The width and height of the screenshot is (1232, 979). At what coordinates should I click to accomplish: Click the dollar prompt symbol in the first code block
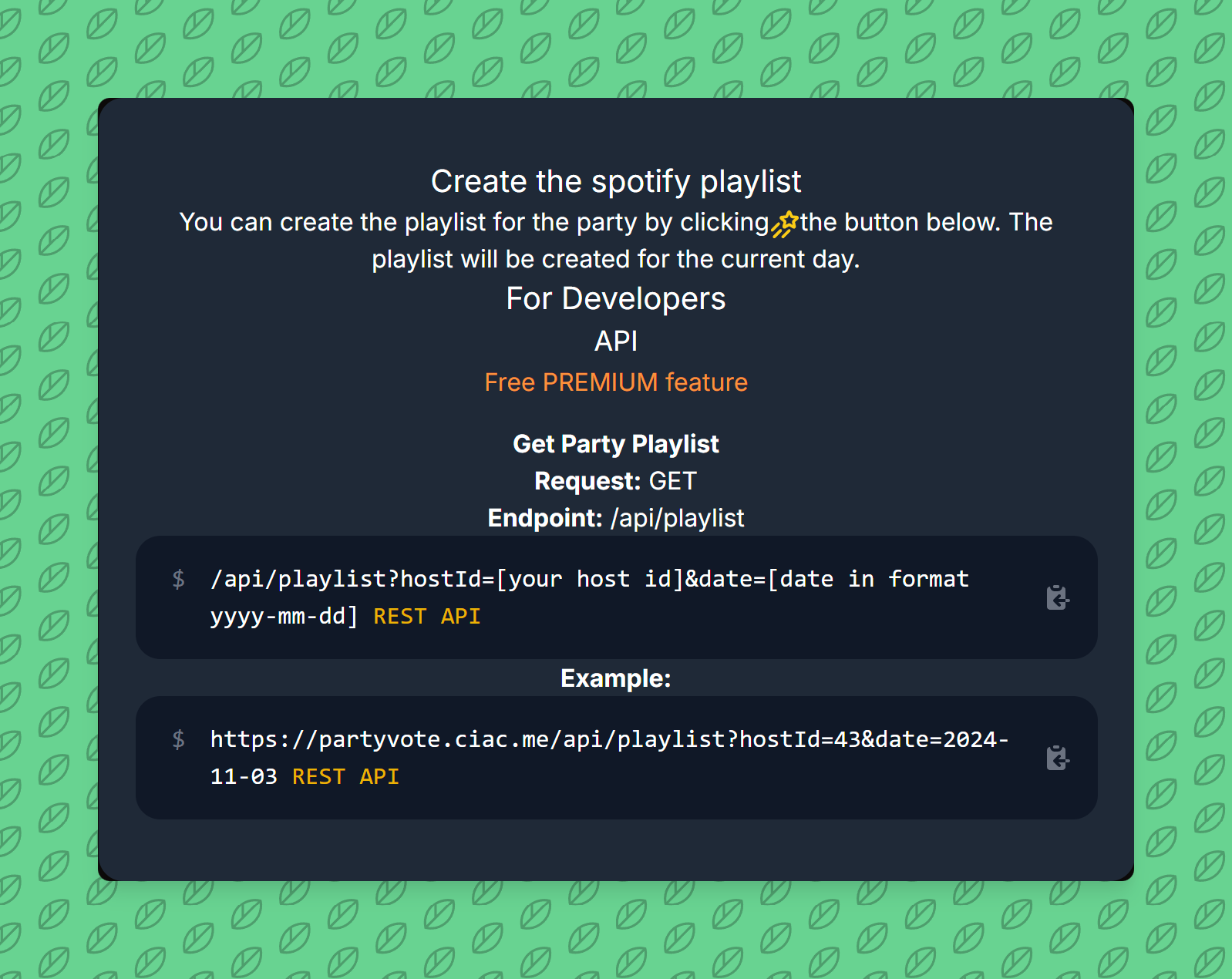click(x=179, y=580)
